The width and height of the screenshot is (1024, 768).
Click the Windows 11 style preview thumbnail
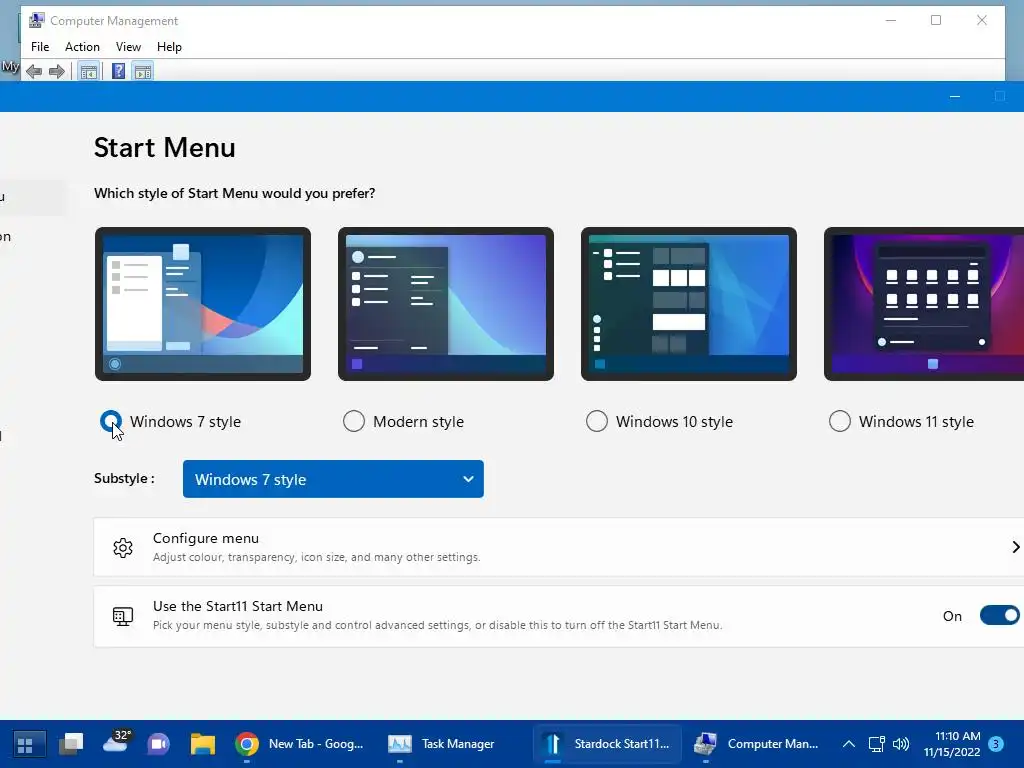pos(923,304)
